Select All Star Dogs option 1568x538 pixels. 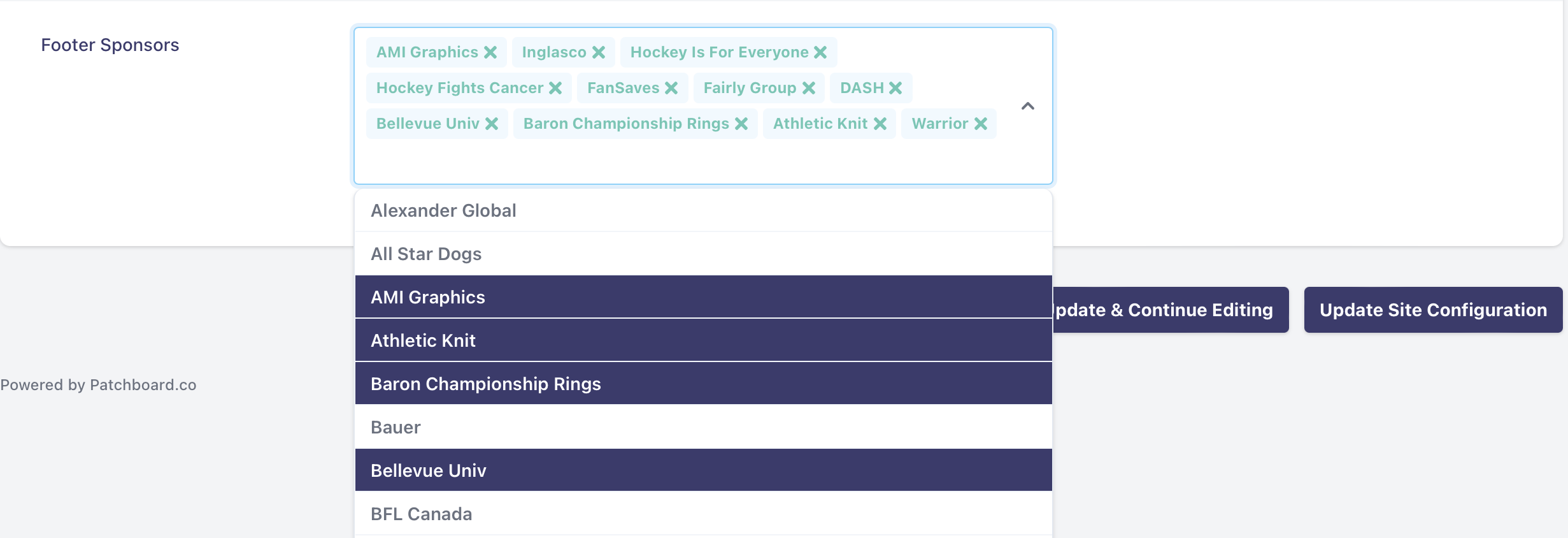click(x=703, y=254)
